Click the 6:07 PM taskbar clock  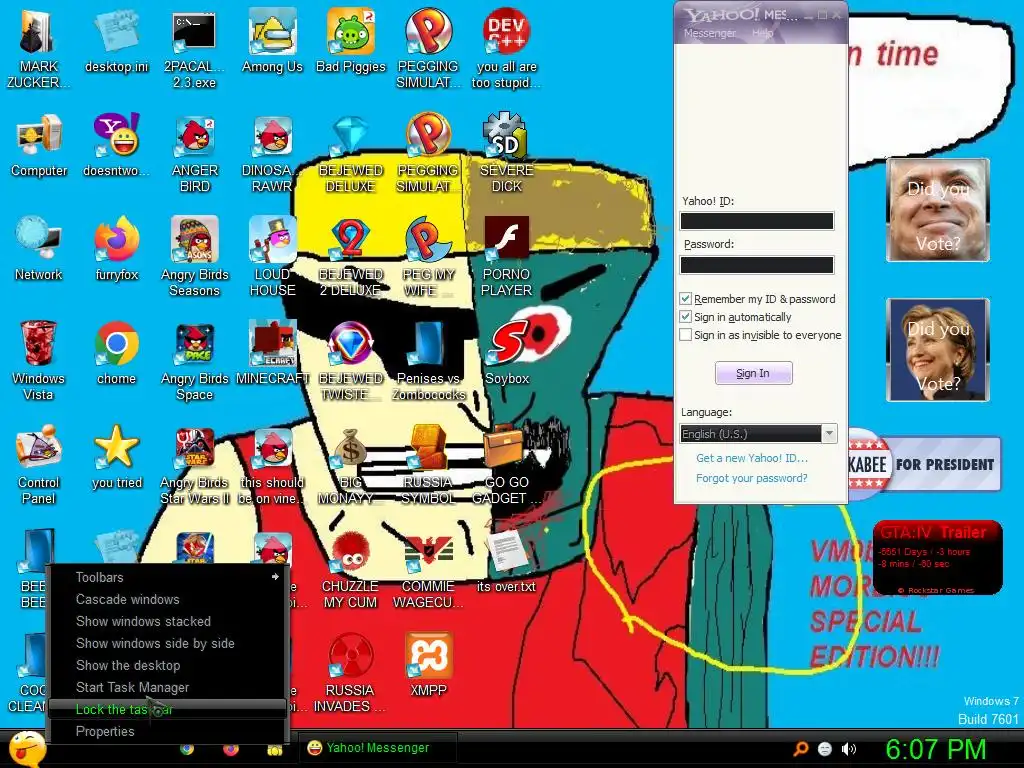tap(935, 749)
